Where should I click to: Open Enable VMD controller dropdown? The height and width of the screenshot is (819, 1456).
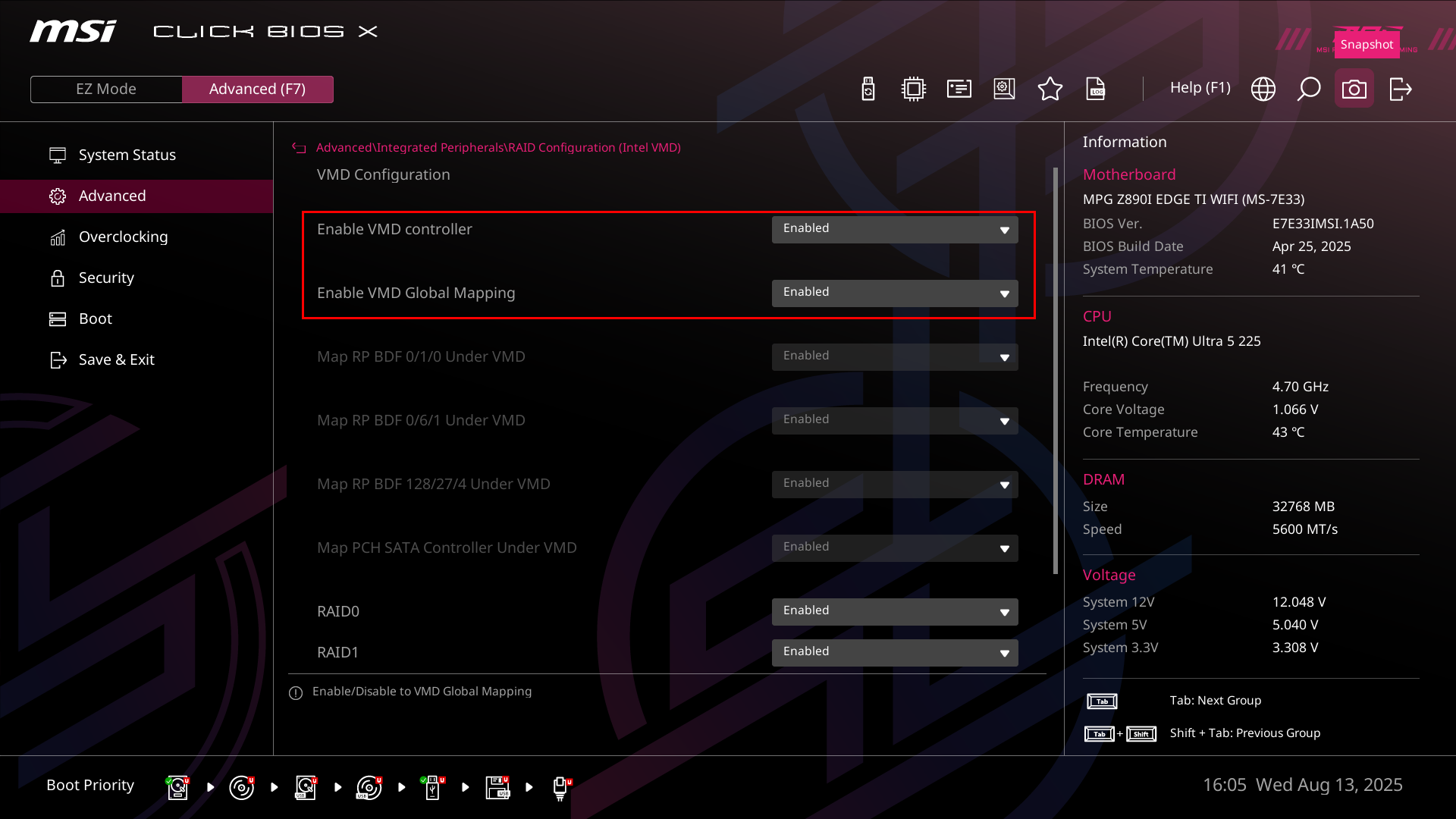[895, 229]
